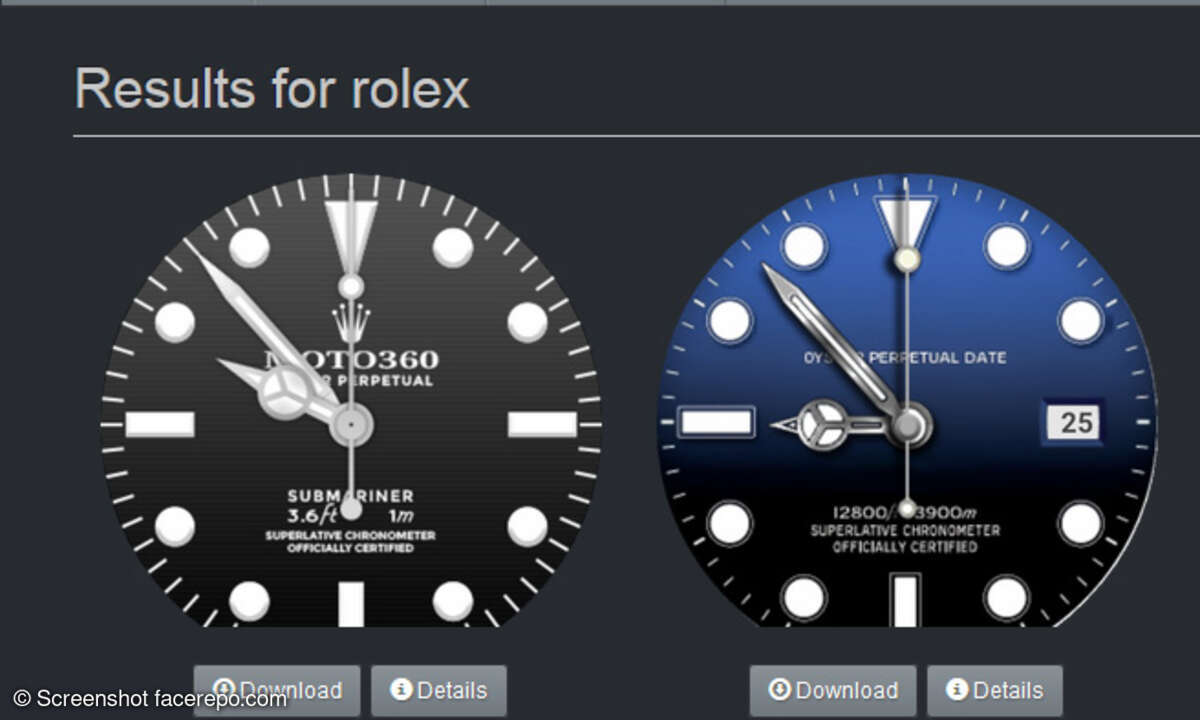The height and width of the screenshot is (720, 1200).
Task: Click the download arrow icon under the blue watch face
Action: tap(780, 689)
